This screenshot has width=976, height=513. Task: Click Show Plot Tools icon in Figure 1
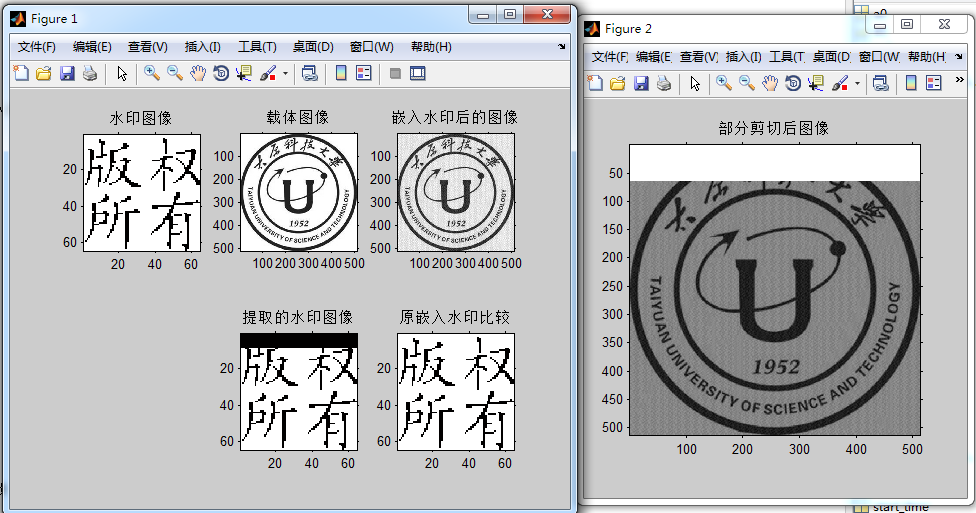418,73
